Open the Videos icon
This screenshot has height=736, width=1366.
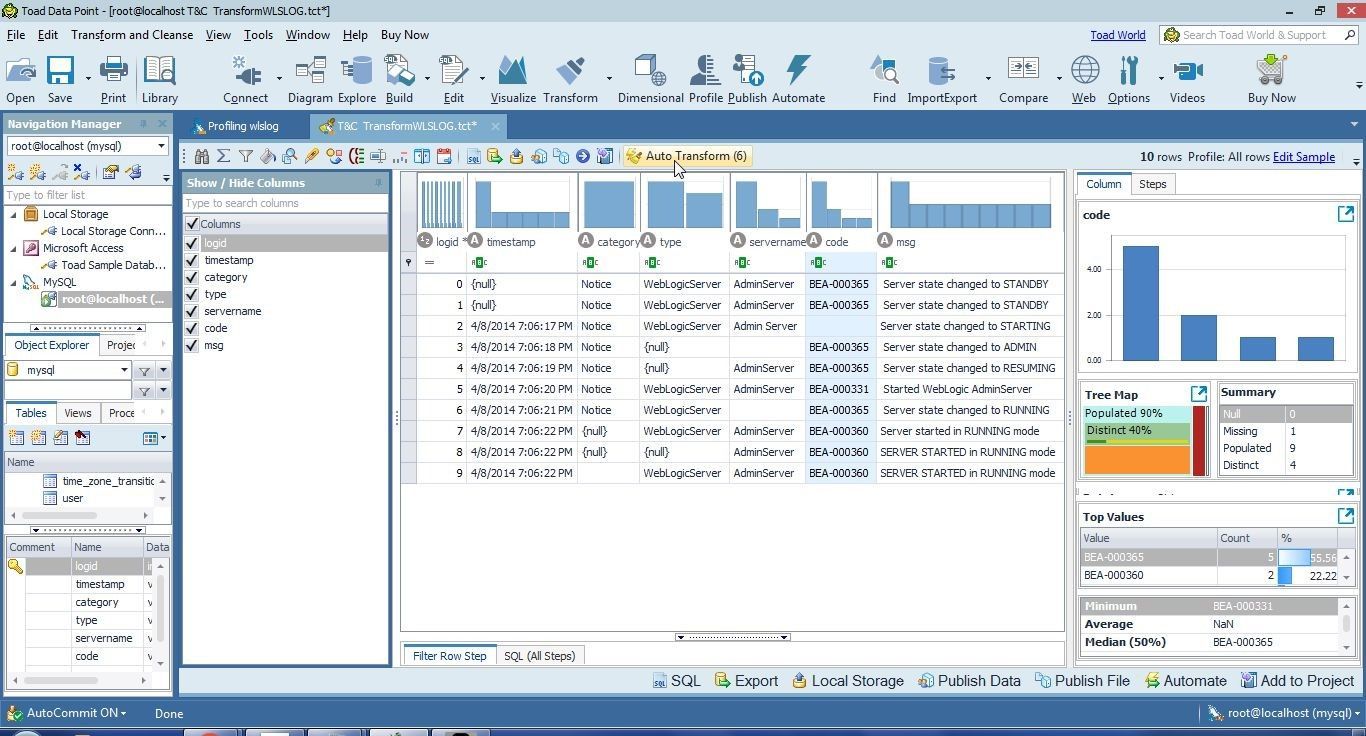pyautogui.click(x=1187, y=79)
